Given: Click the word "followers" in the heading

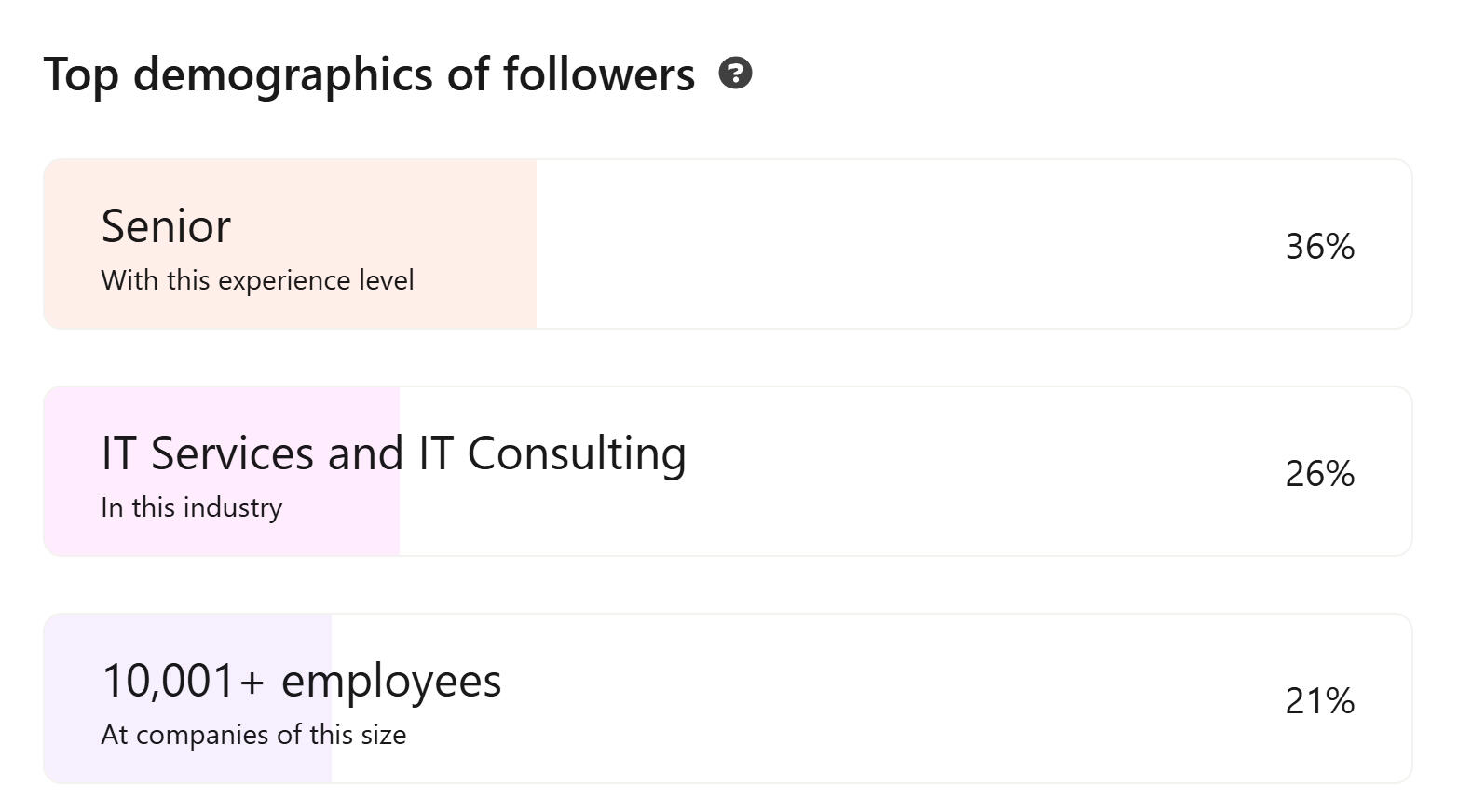Looking at the screenshot, I should (x=598, y=74).
